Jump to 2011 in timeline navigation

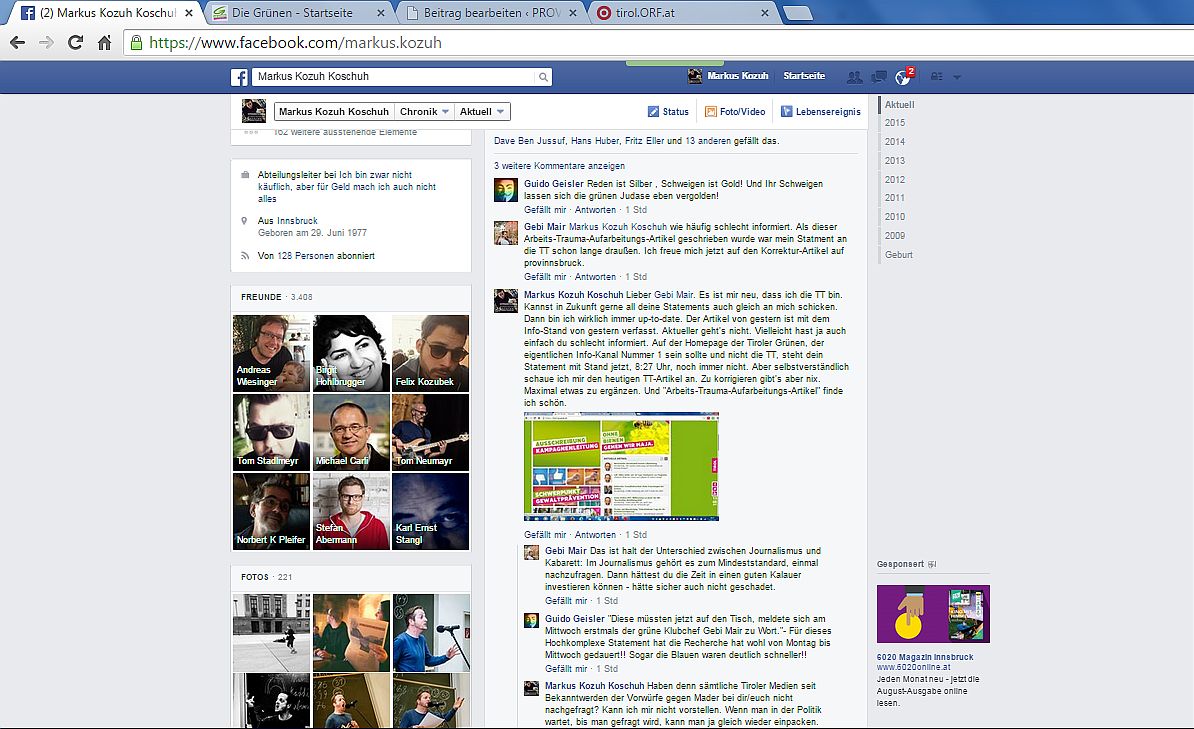[895, 198]
